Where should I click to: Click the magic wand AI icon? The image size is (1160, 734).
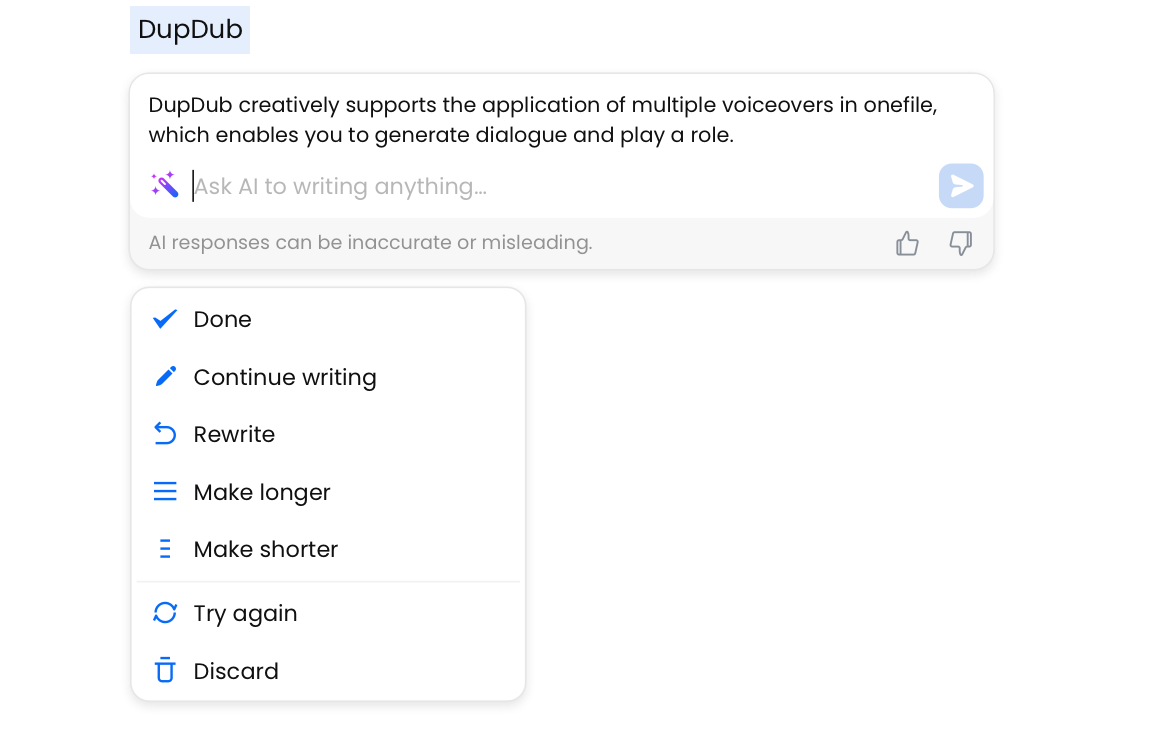[165, 185]
